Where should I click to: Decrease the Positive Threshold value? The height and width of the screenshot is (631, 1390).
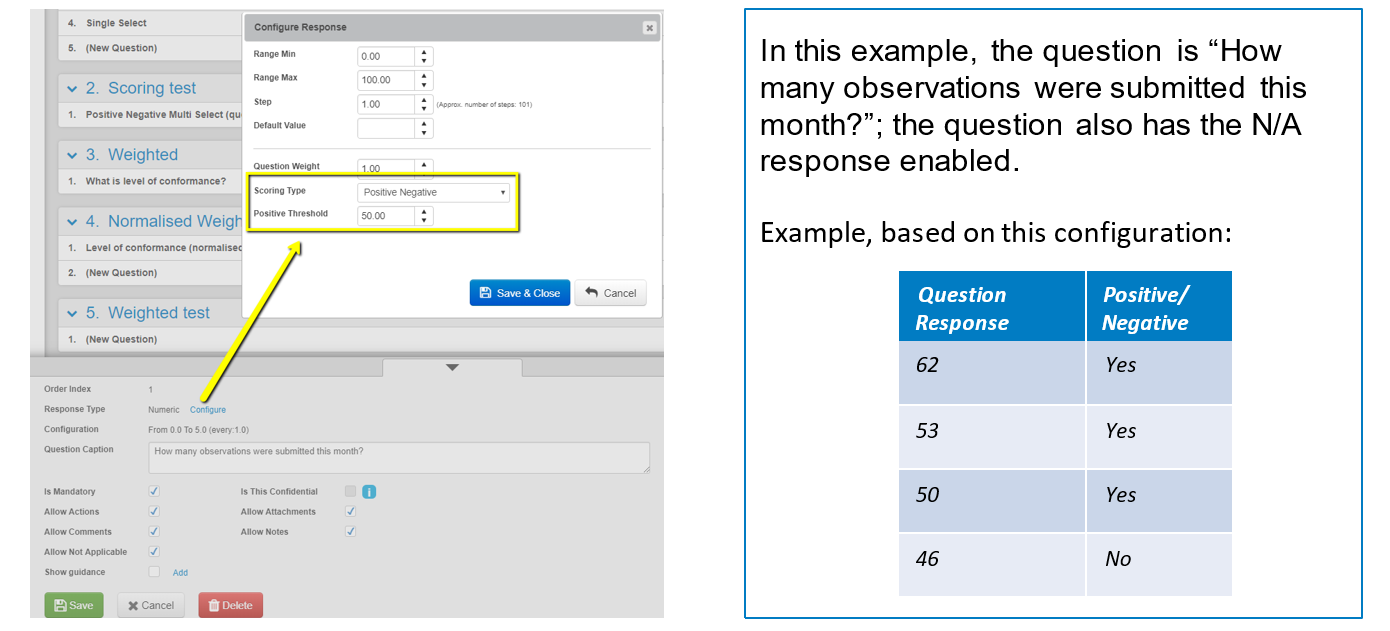[x=425, y=220]
